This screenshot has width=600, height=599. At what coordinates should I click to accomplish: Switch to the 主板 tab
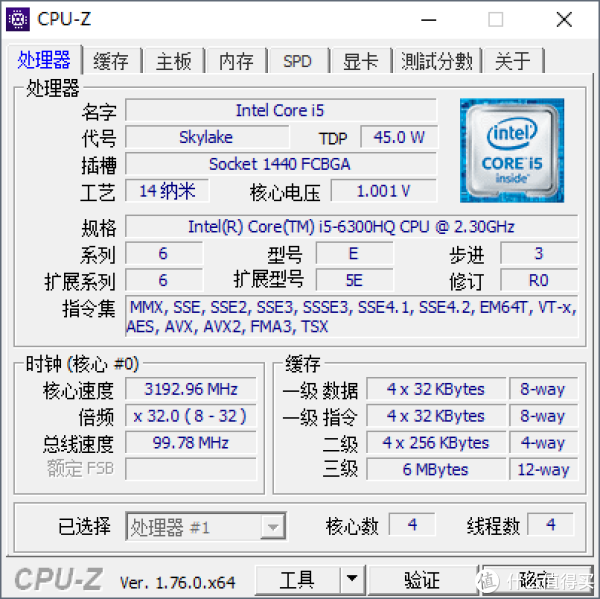pyautogui.click(x=174, y=61)
